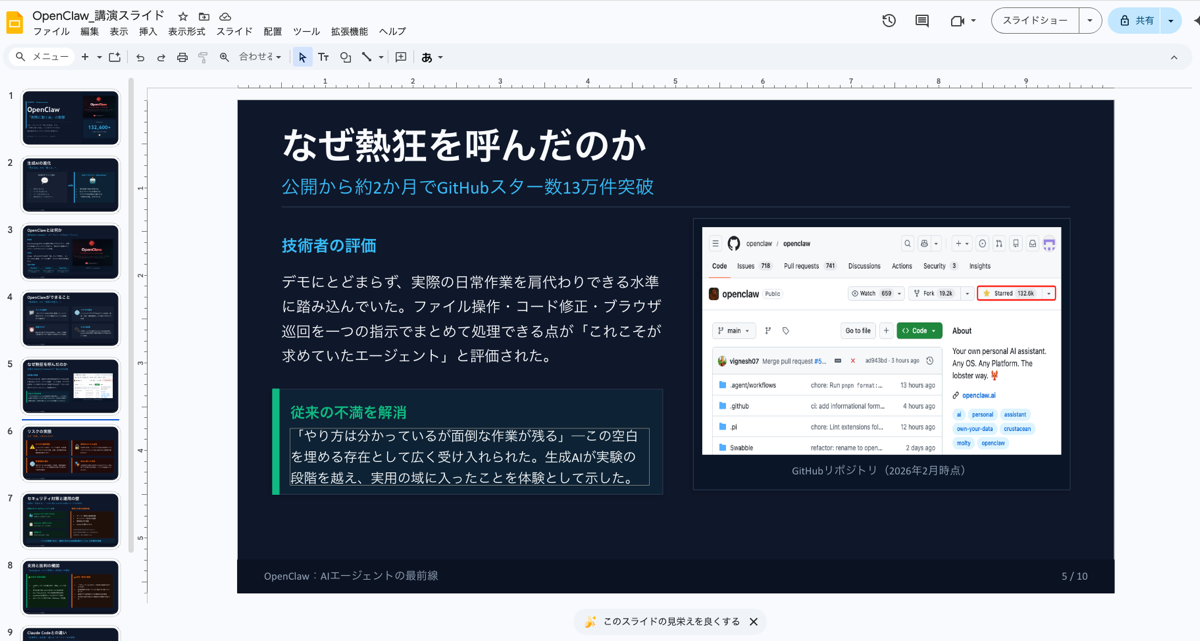Open the ヘルプ menu
The height and width of the screenshot is (641, 1200).
[x=392, y=32]
